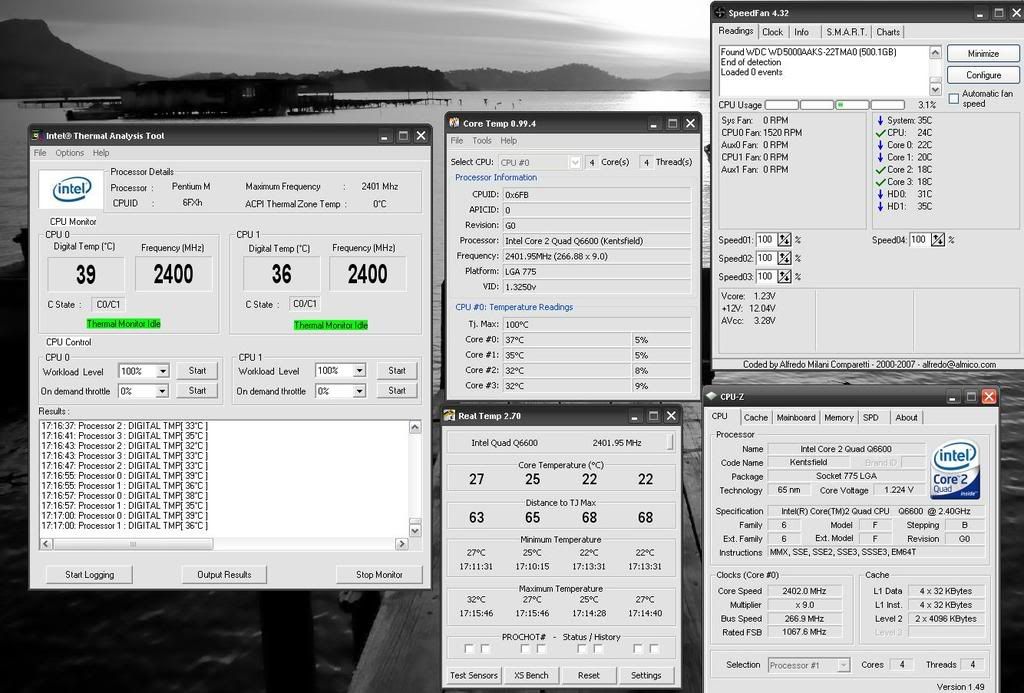
Task: Click the arrow icon beside HD0: 31C
Action: click(880, 194)
